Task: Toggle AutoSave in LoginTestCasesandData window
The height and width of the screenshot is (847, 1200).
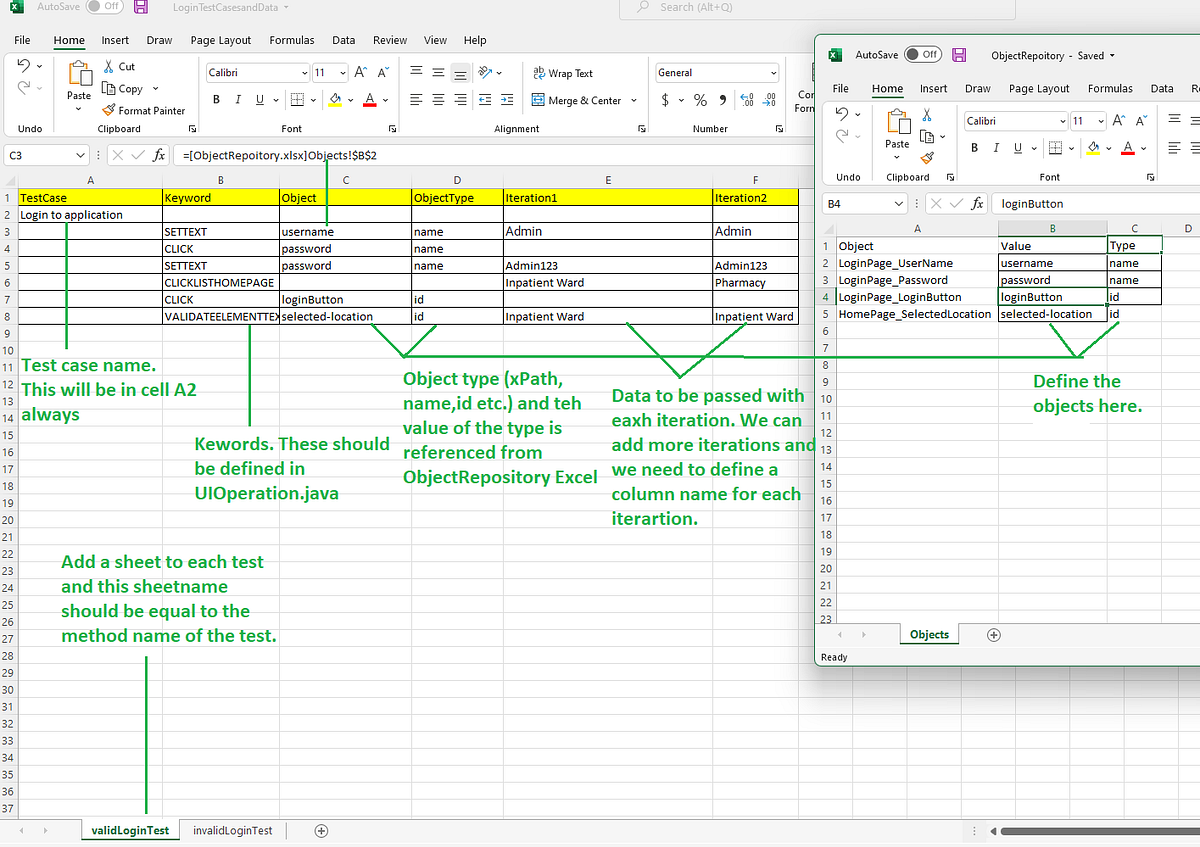Action: coord(103,6)
